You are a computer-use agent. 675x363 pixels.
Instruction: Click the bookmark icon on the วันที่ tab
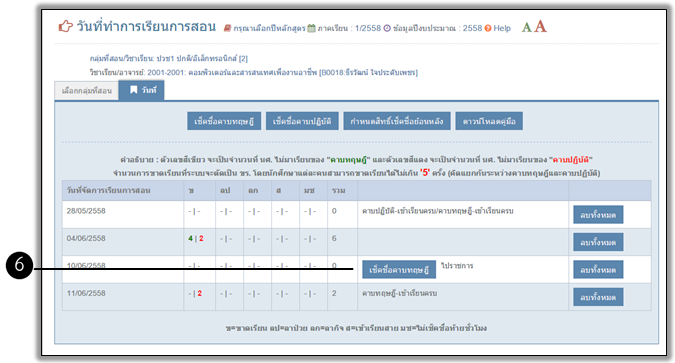(x=133, y=90)
